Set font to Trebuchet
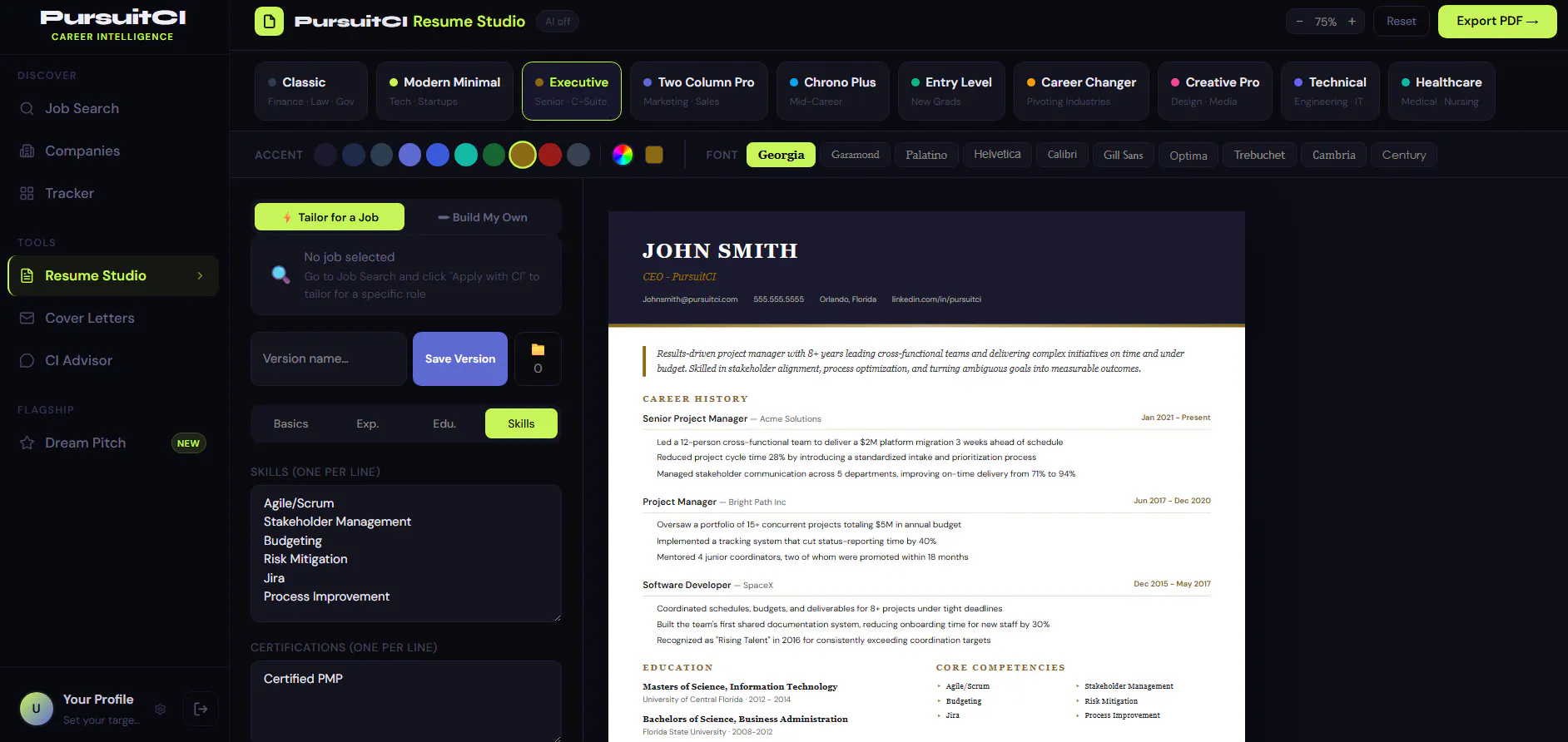This screenshot has width=1568, height=742. [1259, 155]
